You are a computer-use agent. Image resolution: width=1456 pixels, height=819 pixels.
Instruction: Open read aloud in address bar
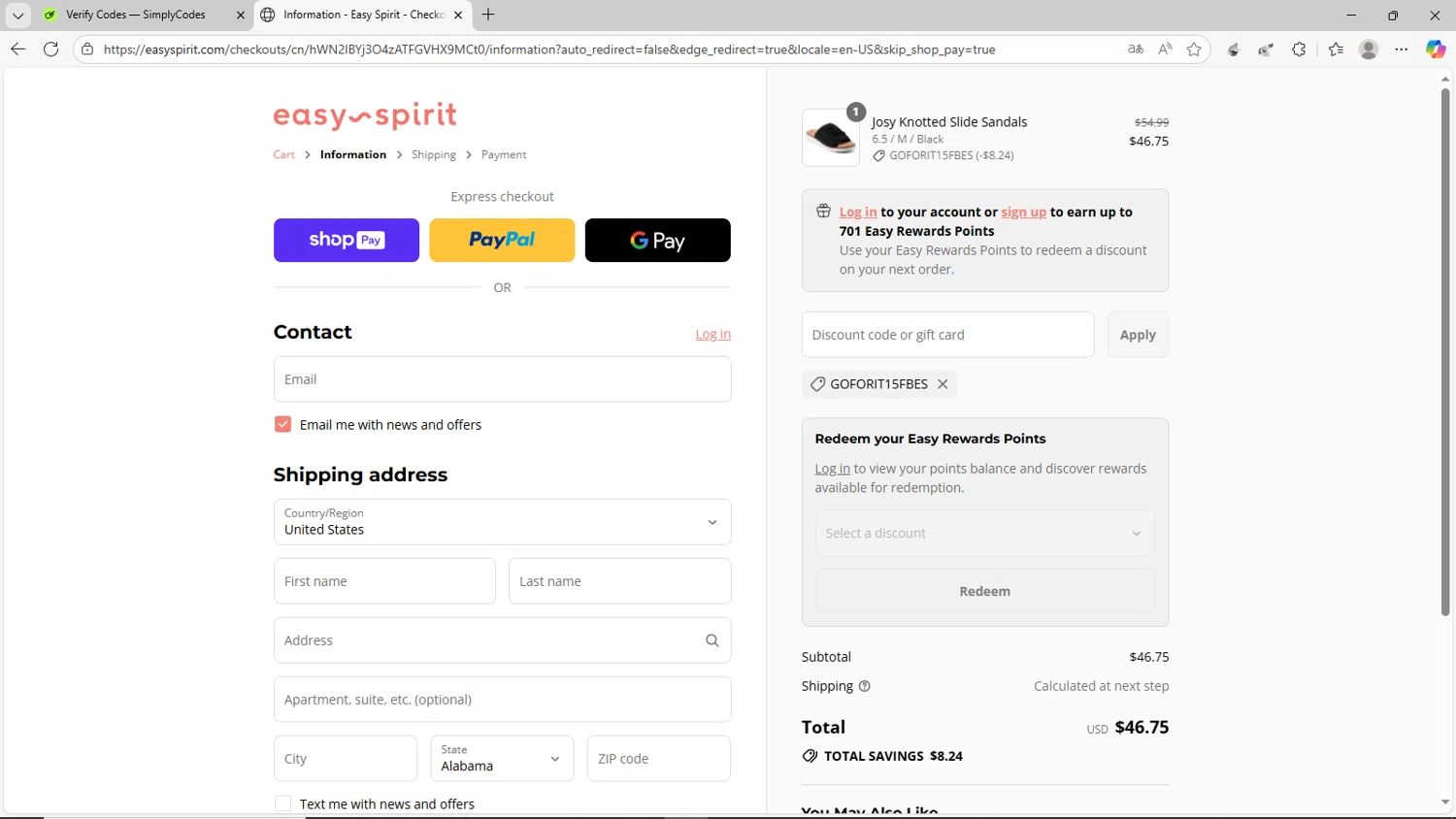point(1165,49)
